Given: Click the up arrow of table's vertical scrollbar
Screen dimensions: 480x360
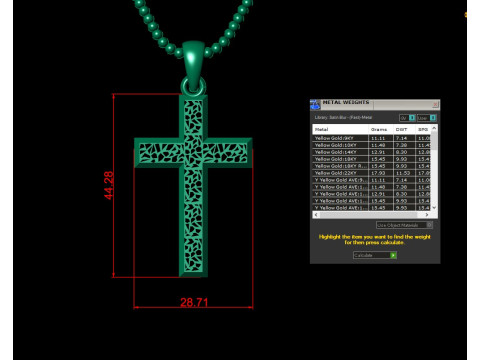Looking at the screenshot, I should click(x=434, y=128).
